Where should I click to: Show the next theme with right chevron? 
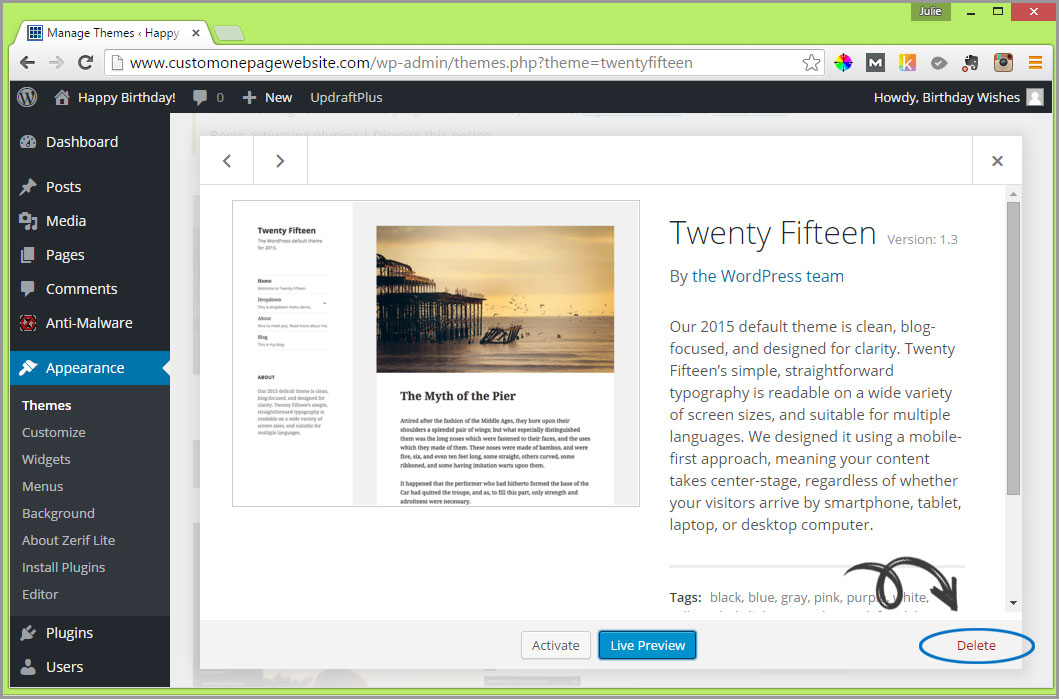pyautogui.click(x=280, y=161)
